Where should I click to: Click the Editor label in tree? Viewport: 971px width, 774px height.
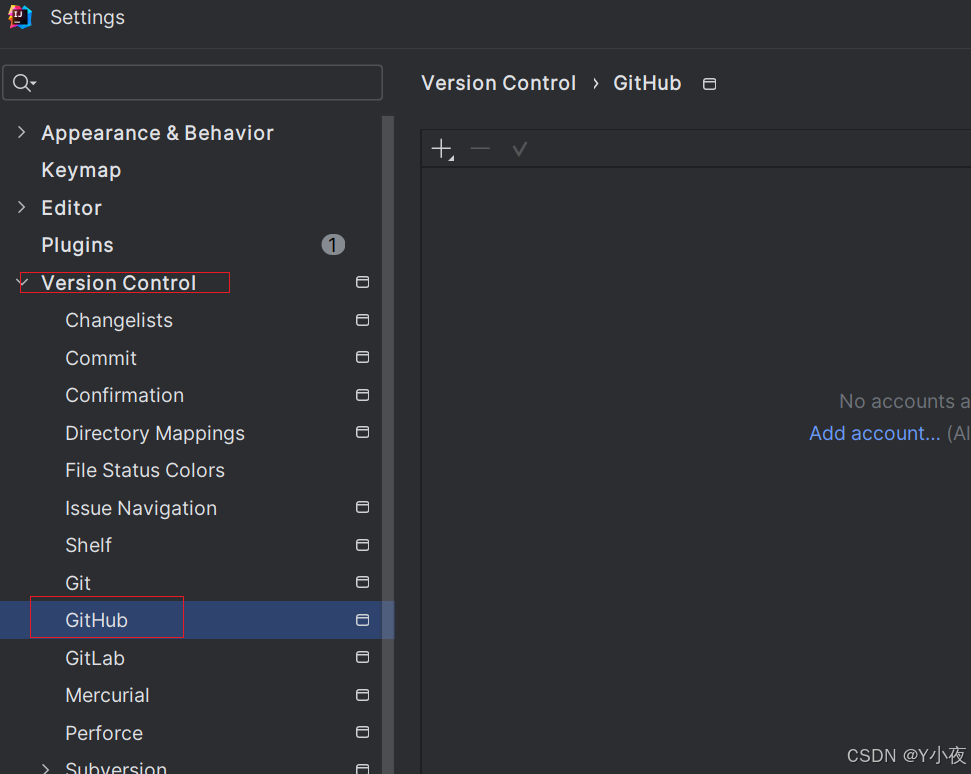pos(71,207)
